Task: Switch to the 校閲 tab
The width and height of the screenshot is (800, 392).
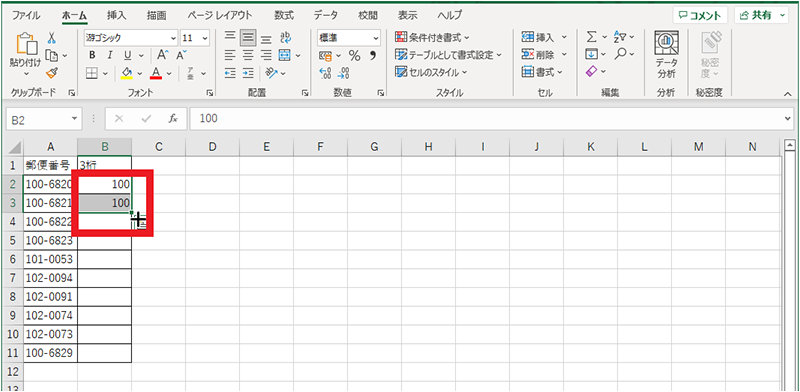Action: point(367,15)
